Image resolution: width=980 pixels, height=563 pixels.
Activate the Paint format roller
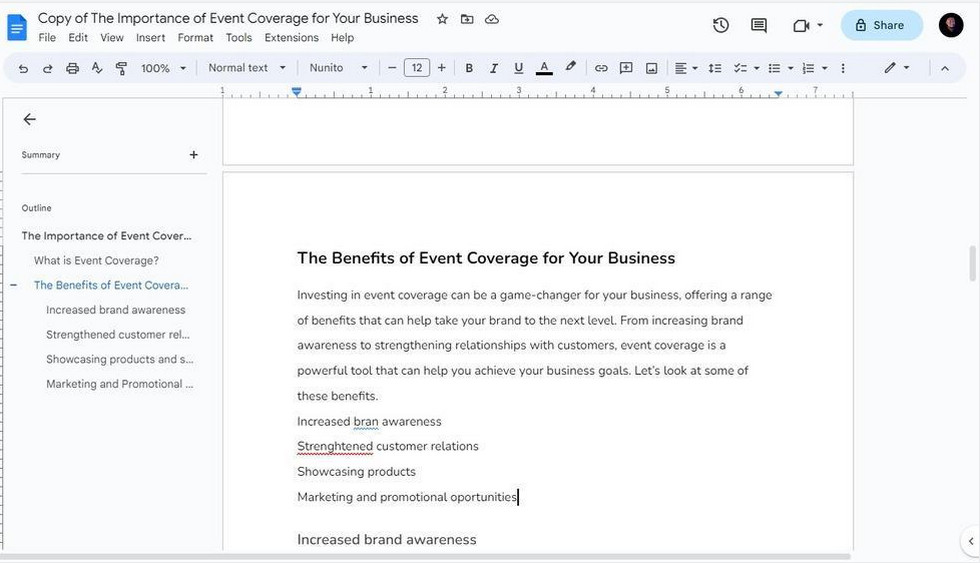tap(121, 68)
